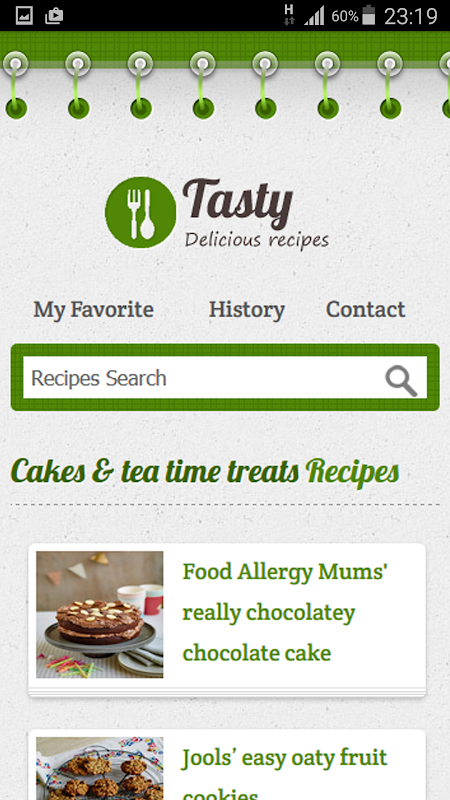Click the Tasty title text logo
Viewport: 450px width, 800px height.
coord(238,203)
